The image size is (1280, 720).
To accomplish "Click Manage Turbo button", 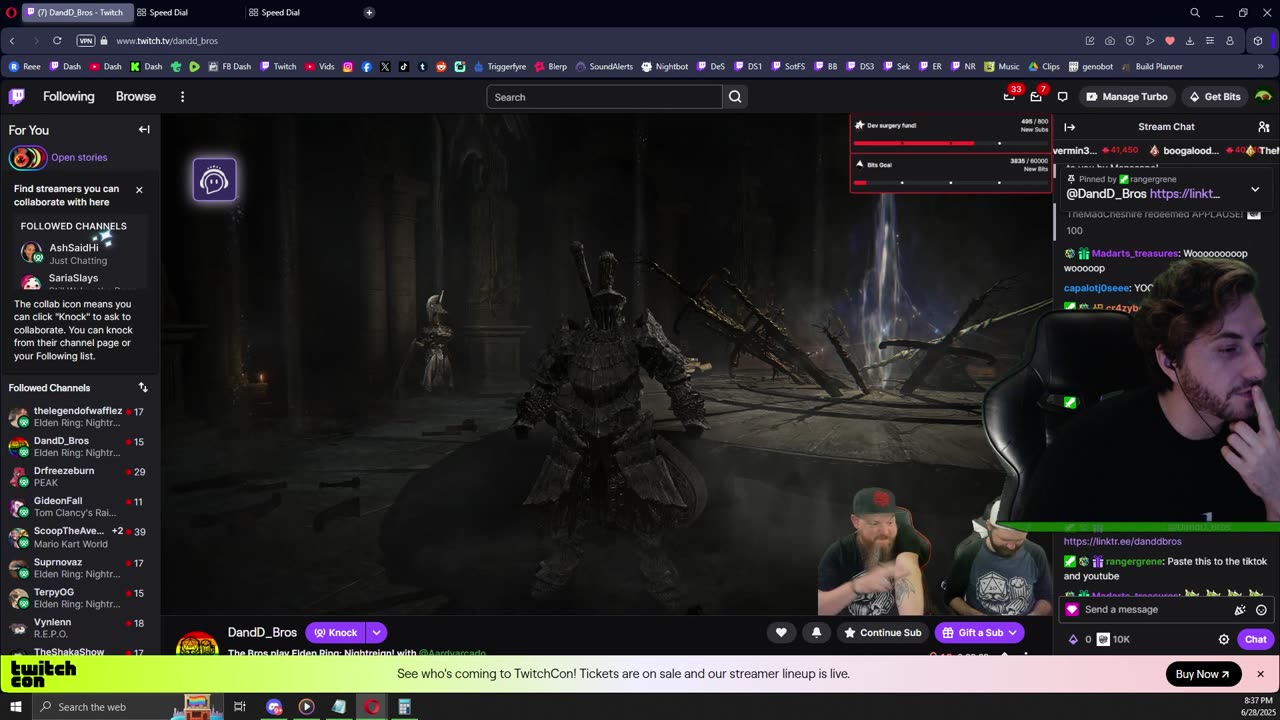I will point(1126,97).
